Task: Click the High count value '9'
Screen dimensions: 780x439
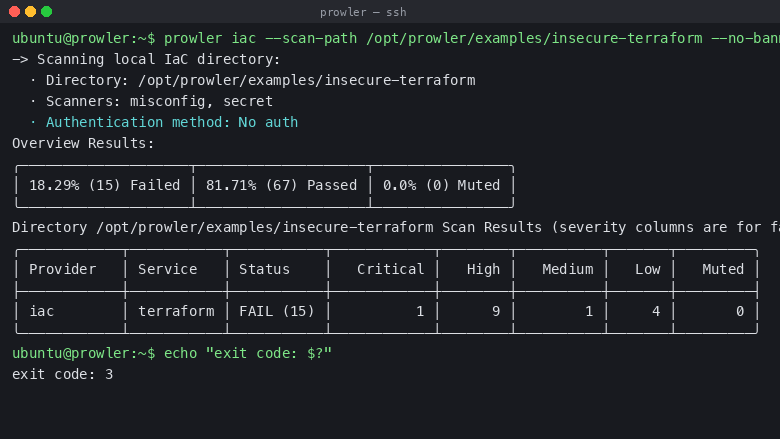Action: tap(496, 311)
